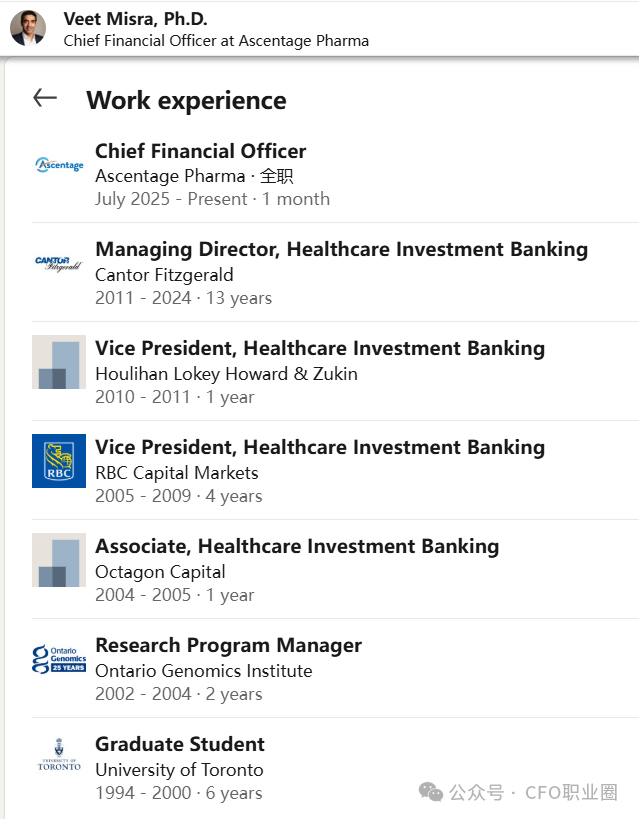This screenshot has width=639, height=819.
Task: Click the RBC Capital Markets logo
Action: click(x=59, y=461)
